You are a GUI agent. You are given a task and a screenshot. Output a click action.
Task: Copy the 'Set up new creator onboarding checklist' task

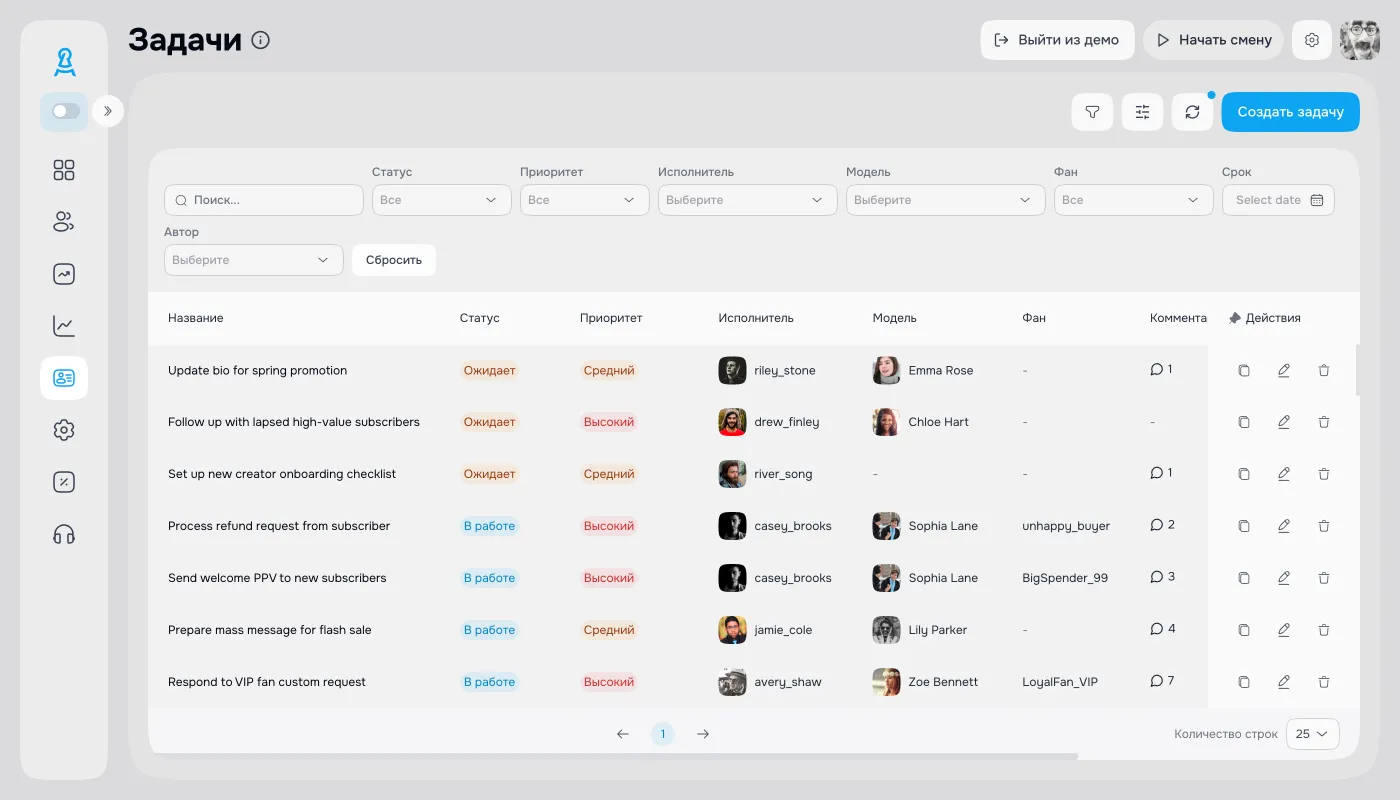1244,474
